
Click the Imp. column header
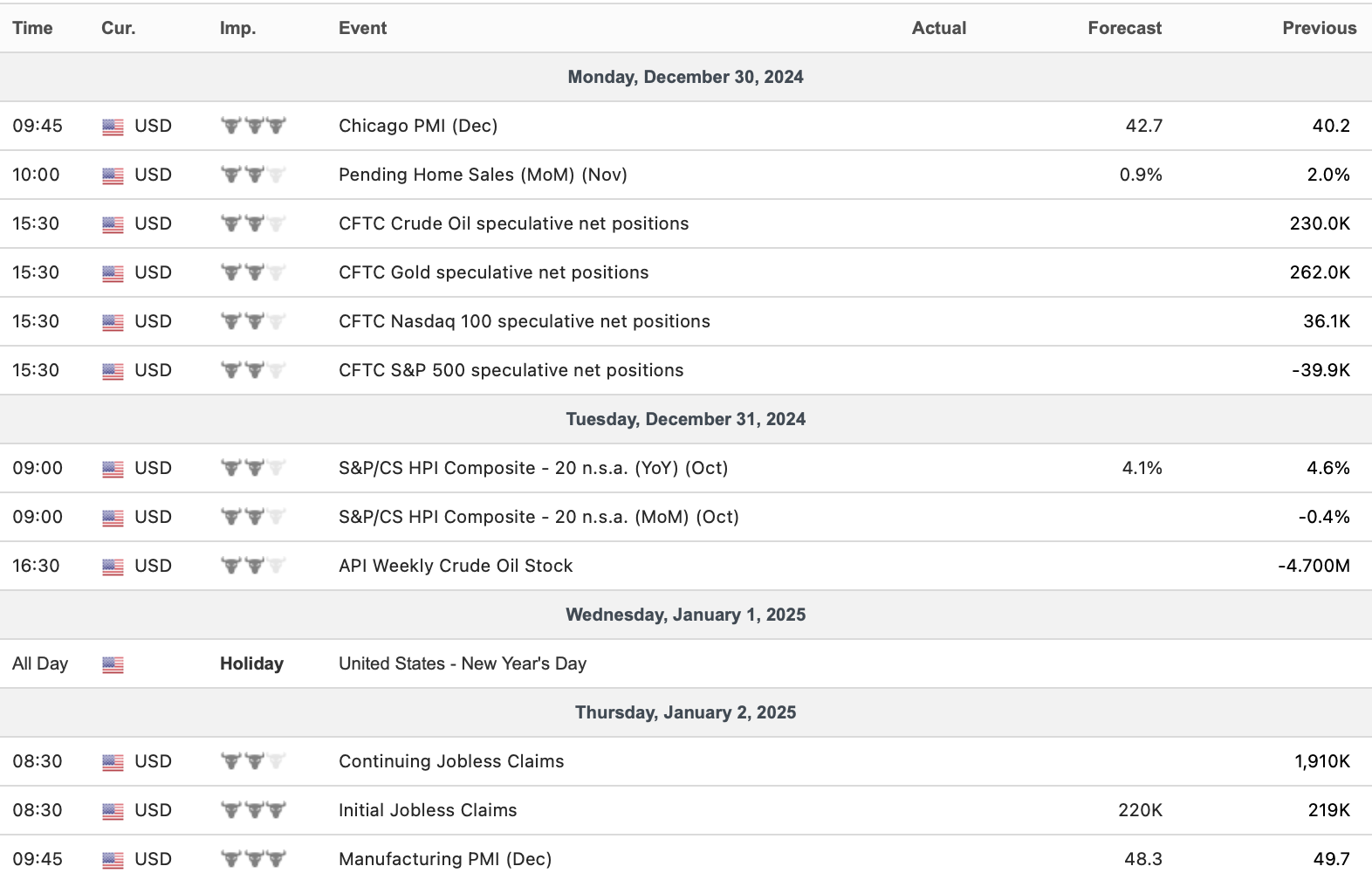[x=237, y=28]
